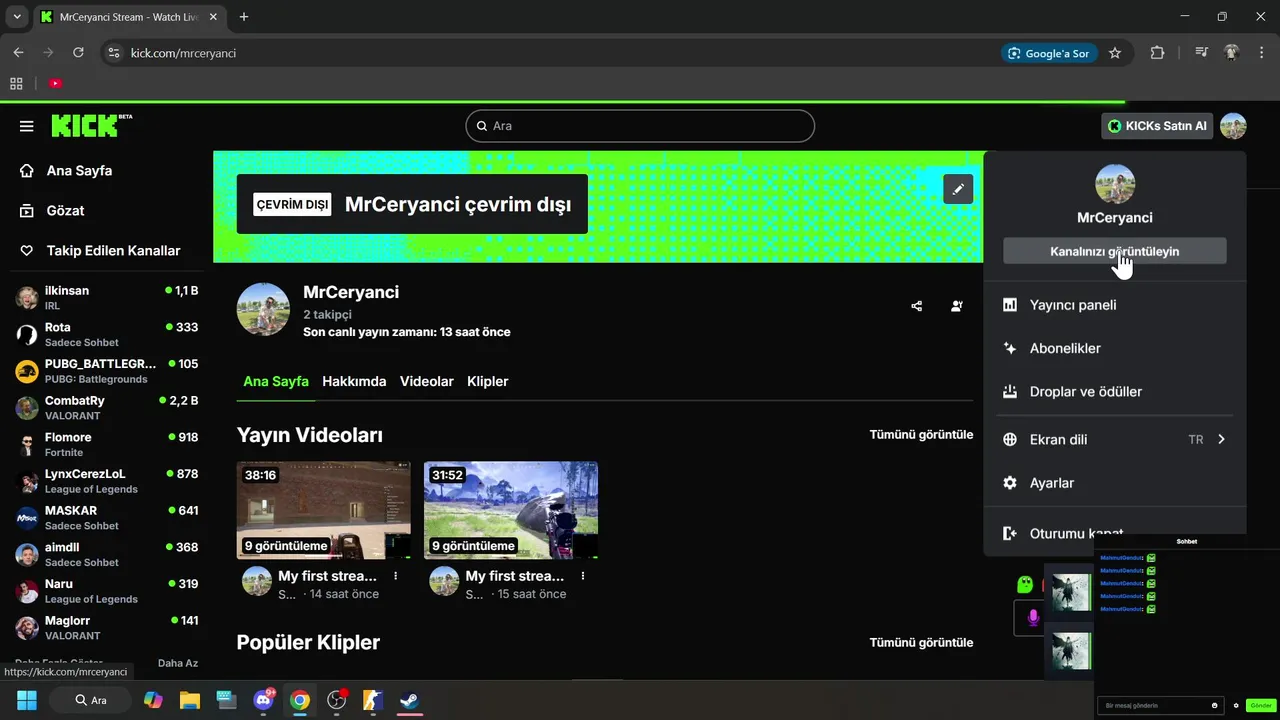Open the 31:52 stream video thumbnail

tap(511, 510)
